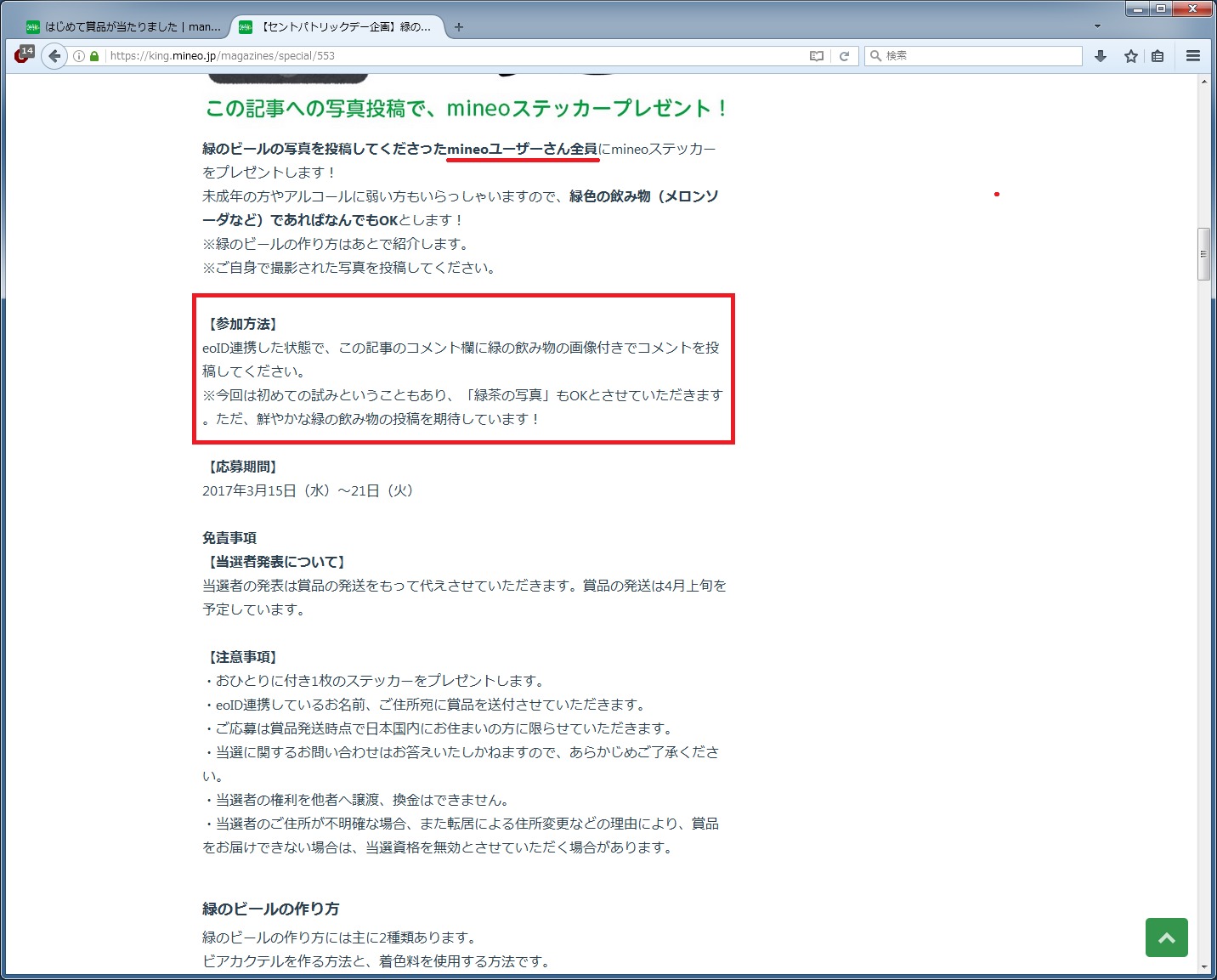Viewport: 1217px width, 980px height.
Task: Expand the list-all-tabs dropdown arrow
Action: pos(1097,26)
